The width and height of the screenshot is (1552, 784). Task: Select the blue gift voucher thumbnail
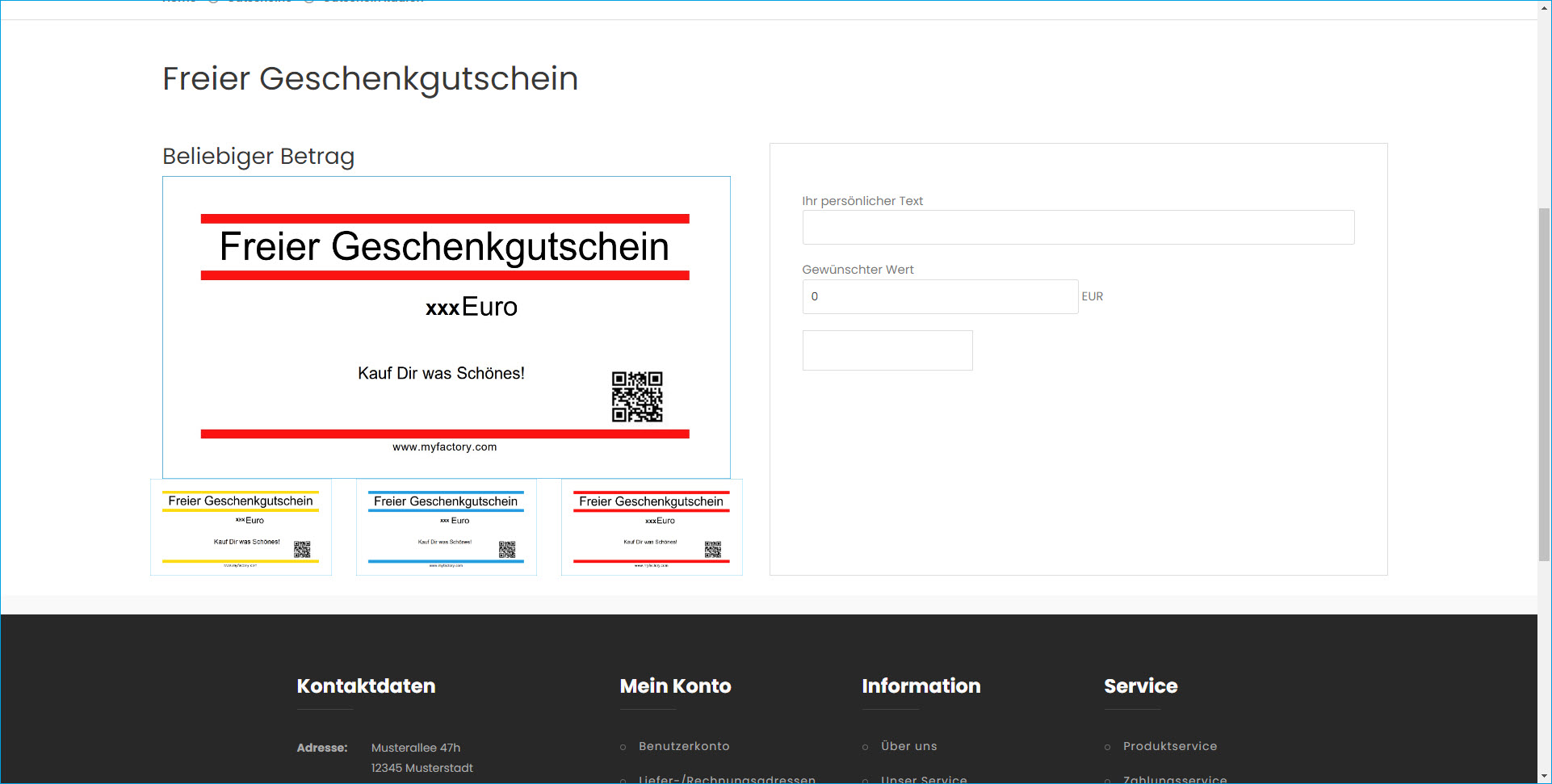tap(447, 527)
